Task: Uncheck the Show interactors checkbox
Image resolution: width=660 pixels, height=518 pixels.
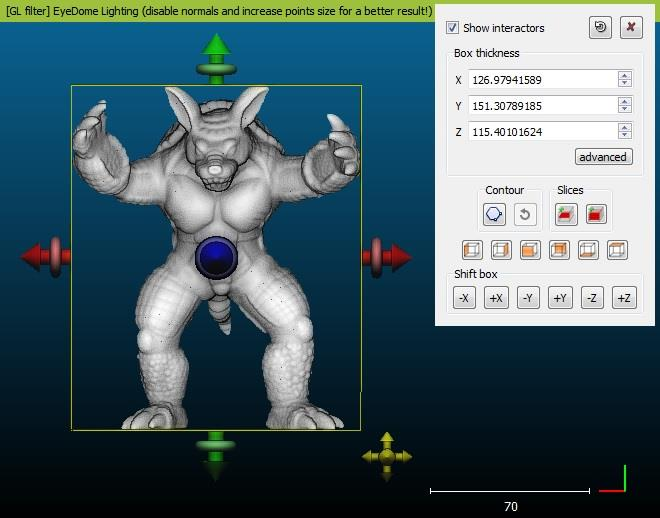Action: [x=453, y=28]
